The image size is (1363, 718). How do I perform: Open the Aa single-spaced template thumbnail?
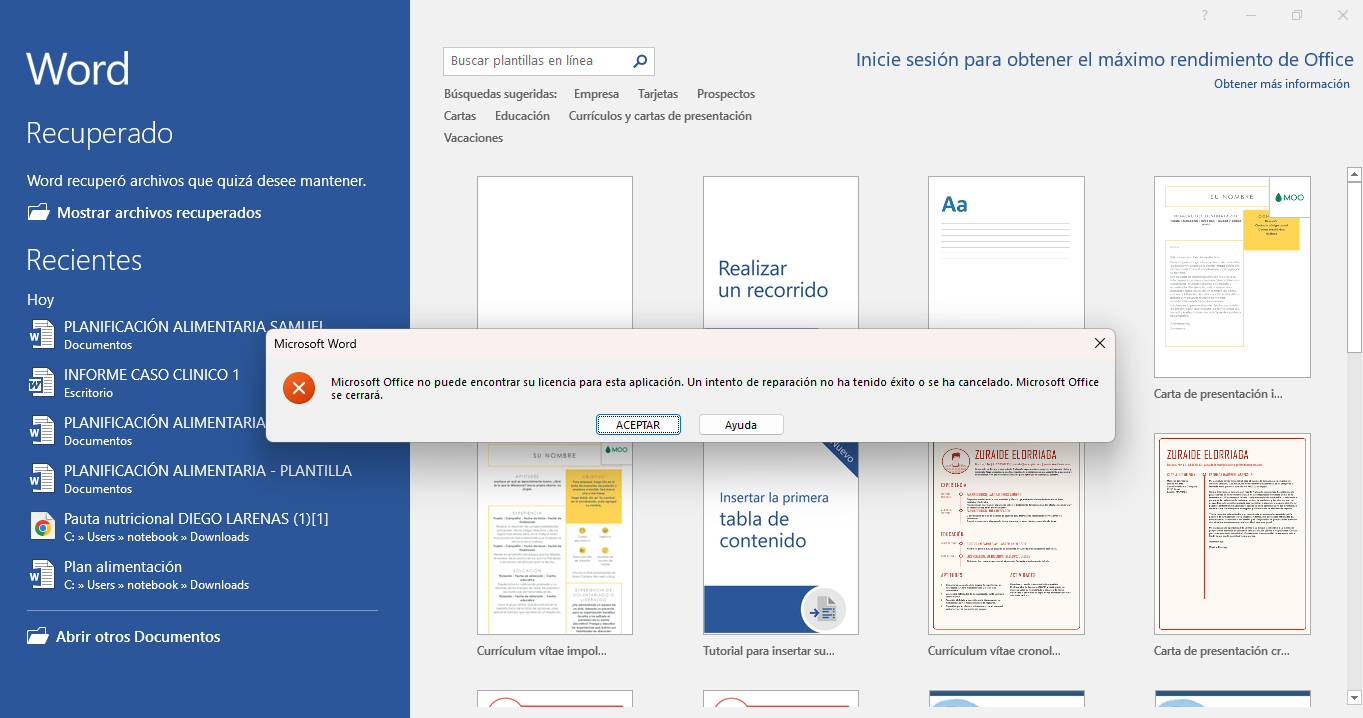(x=1006, y=254)
